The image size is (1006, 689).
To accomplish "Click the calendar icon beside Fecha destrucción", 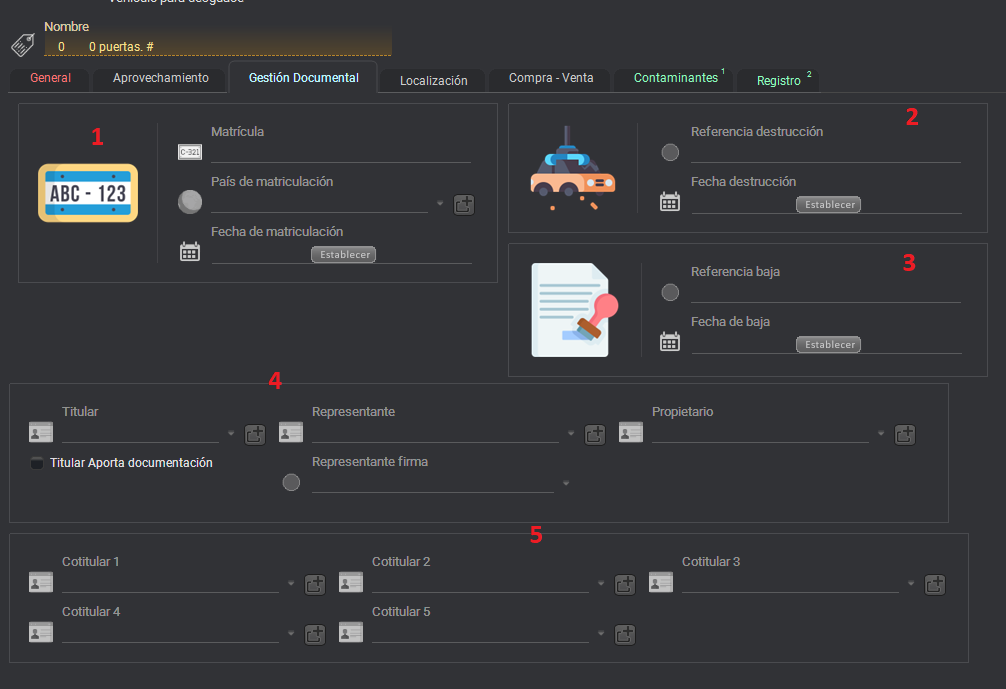I will click(x=670, y=202).
